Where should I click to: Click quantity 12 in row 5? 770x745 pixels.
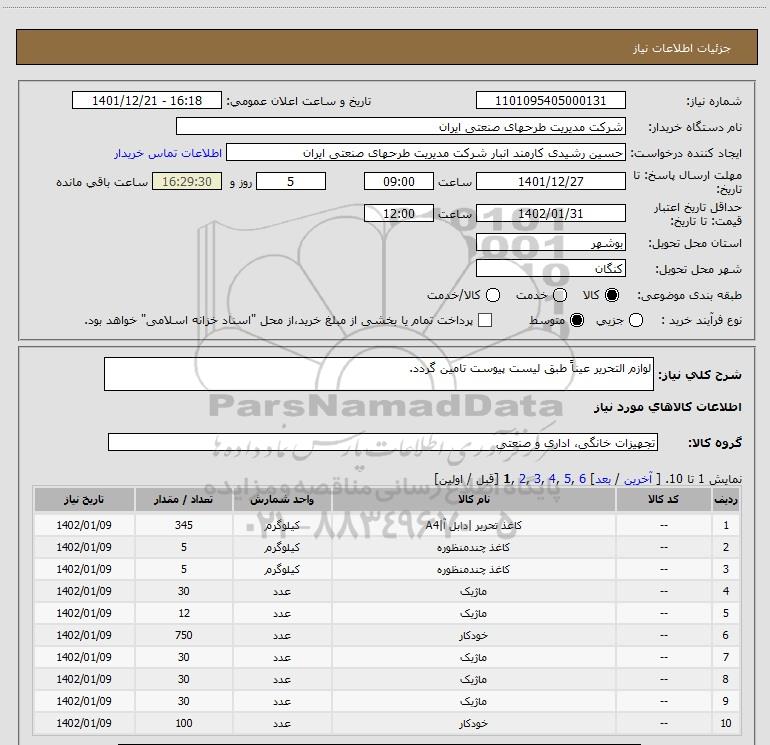coord(184,613)
